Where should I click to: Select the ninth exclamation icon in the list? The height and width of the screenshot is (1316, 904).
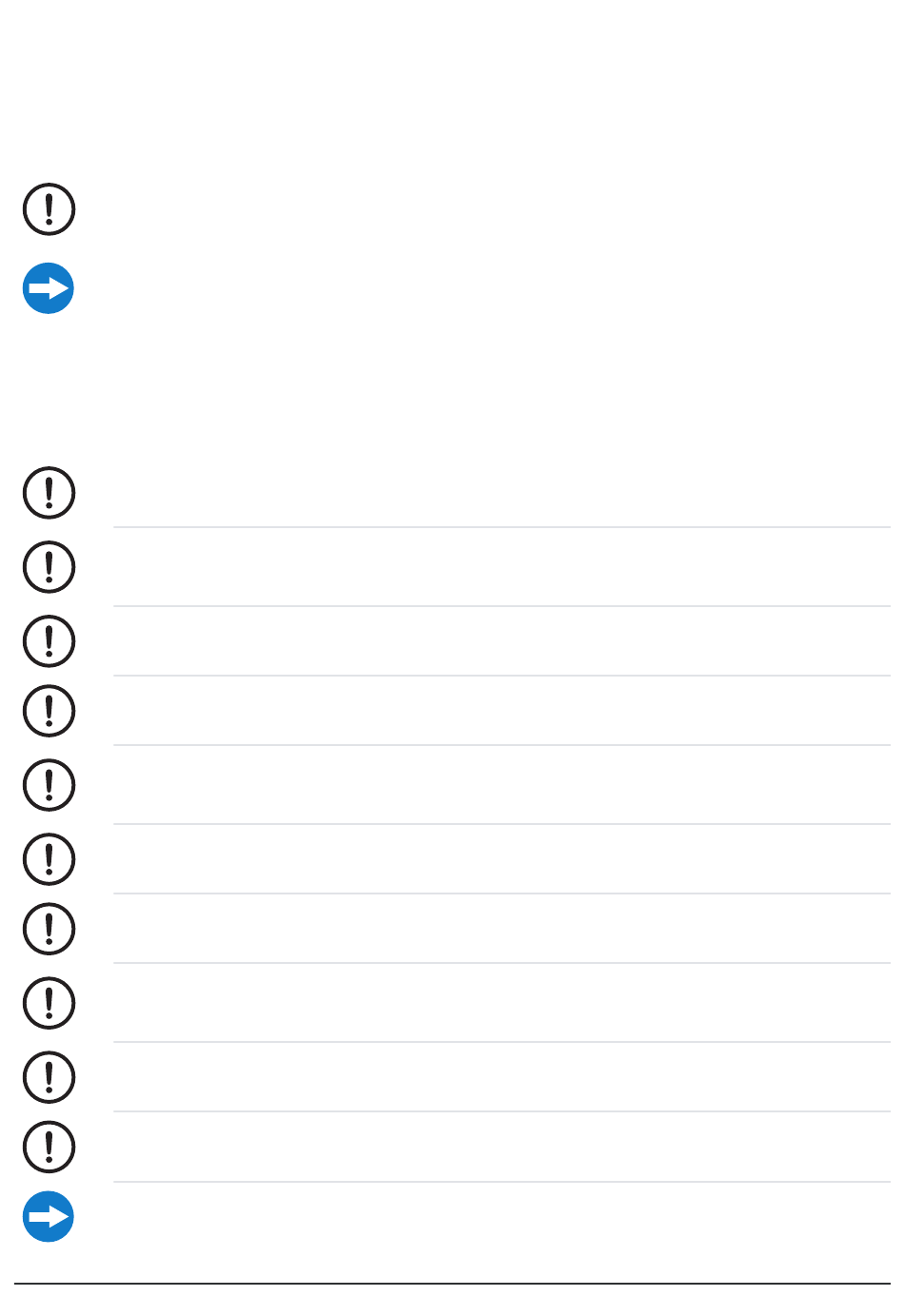49,1077
